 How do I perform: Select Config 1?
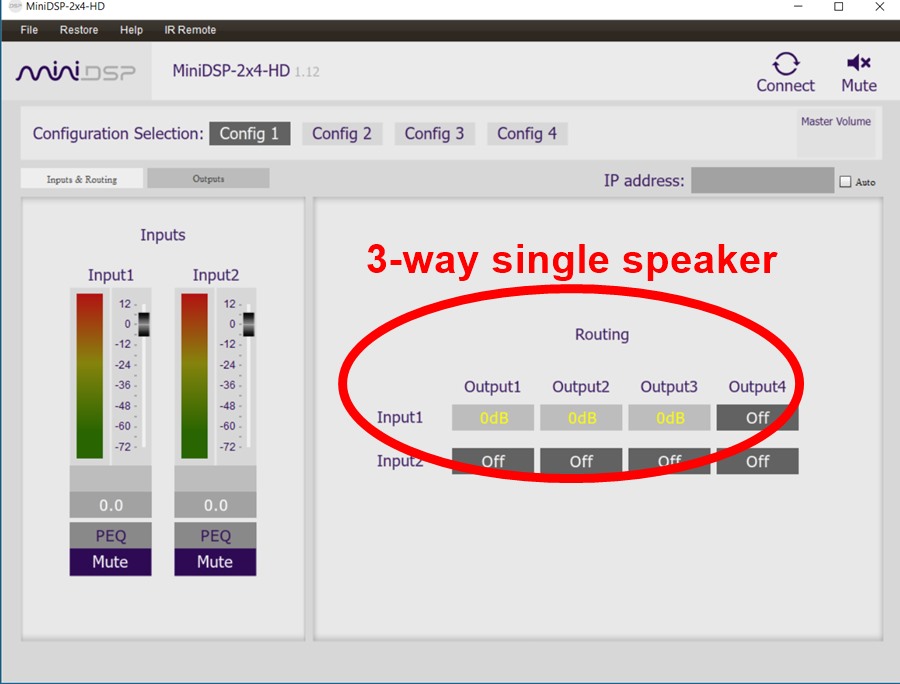pos(250,134)
